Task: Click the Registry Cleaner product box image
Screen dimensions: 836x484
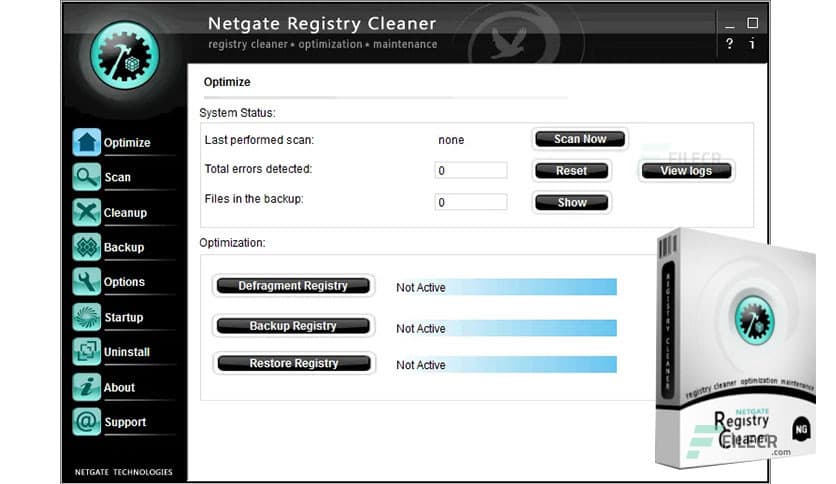Action: point(736,349)
